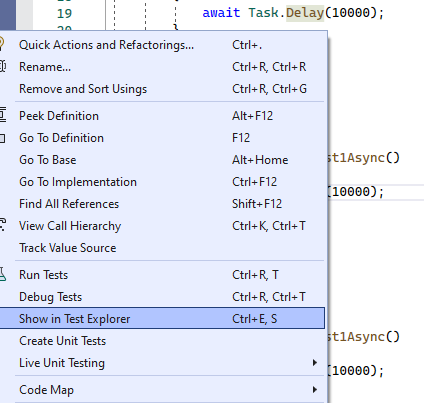Click the Rename icon
Screen dimensions: 424x403
tap(2, 67)
